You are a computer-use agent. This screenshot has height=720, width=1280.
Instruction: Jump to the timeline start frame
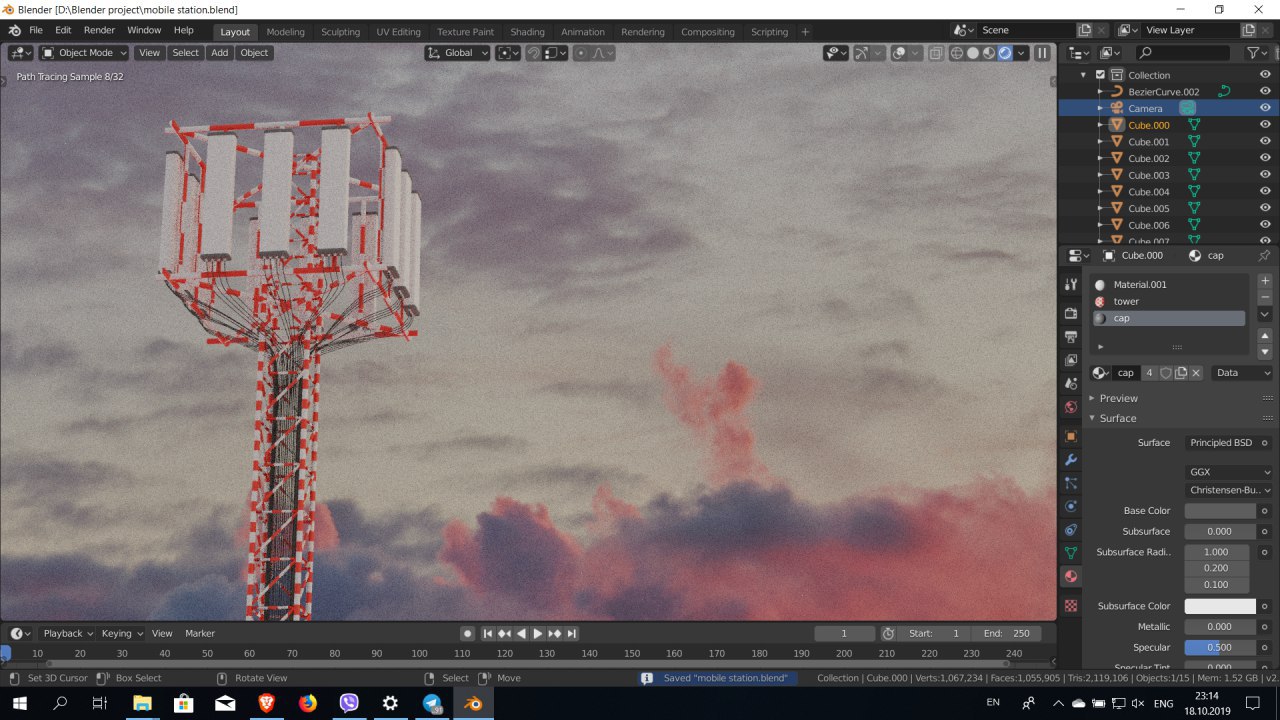coord(488,633)
